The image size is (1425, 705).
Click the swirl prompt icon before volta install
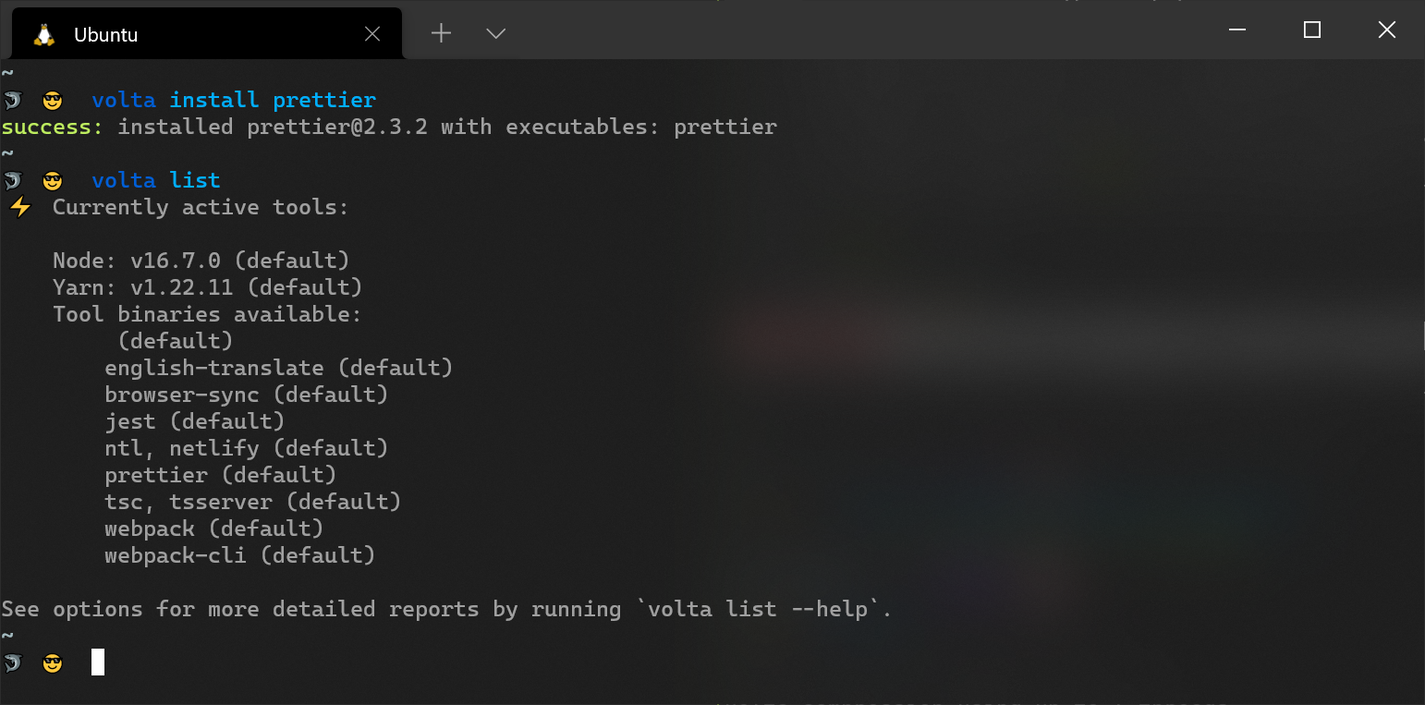pos(12,99)
